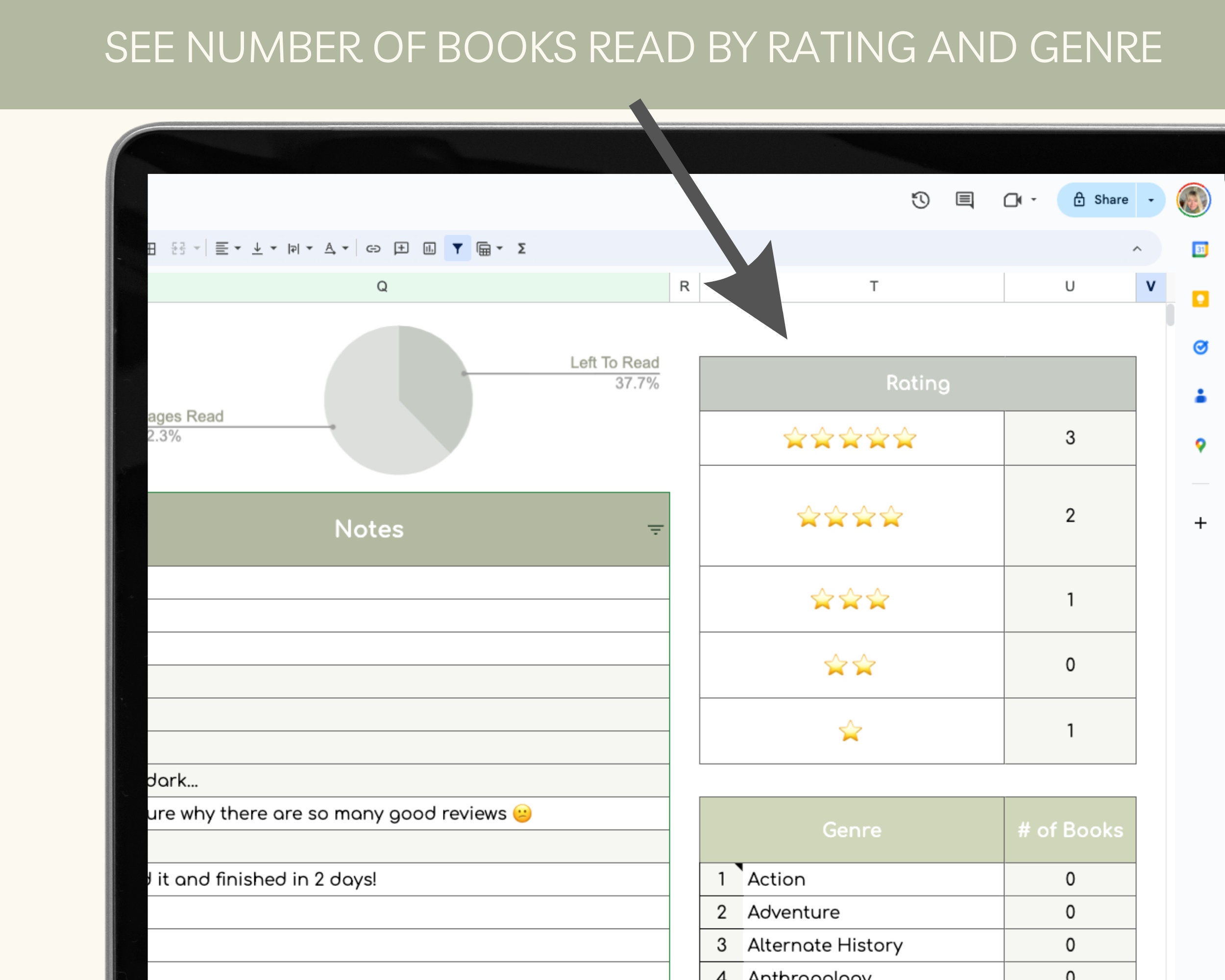Select column V header
Screen dimensions: 1225x980
(x=1150, y=286)
